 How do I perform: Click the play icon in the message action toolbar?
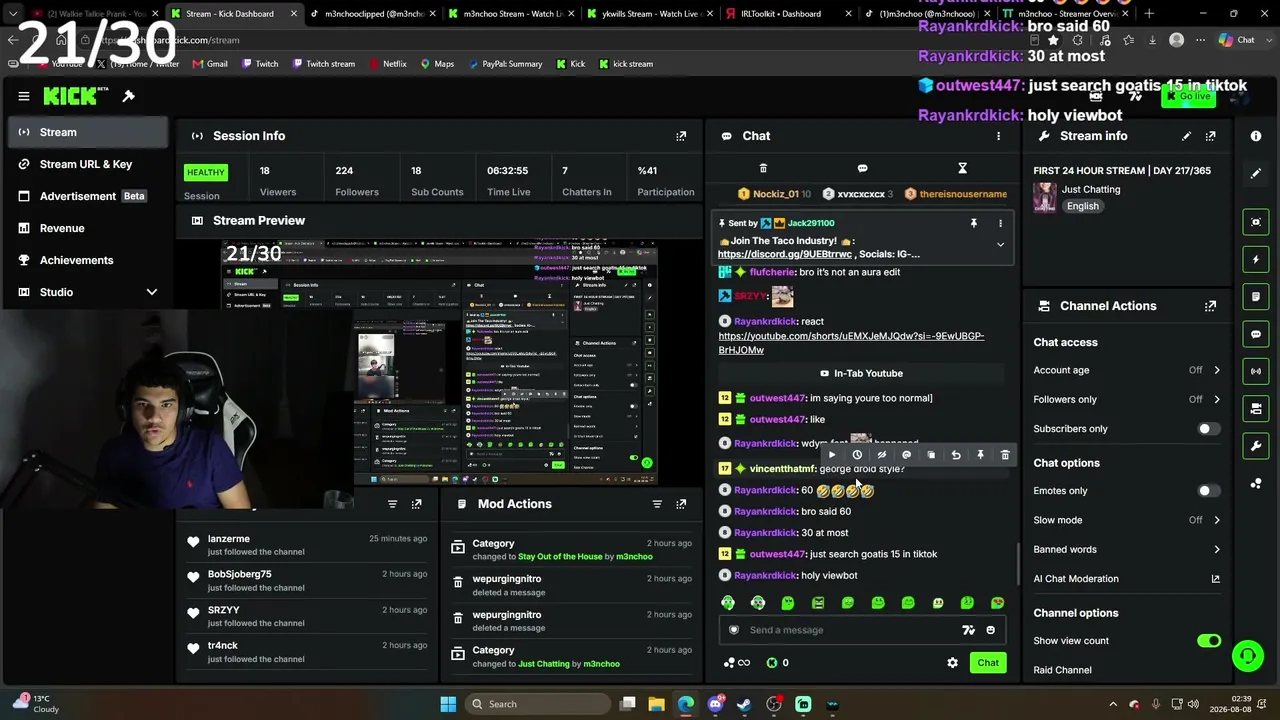point(832,455)
